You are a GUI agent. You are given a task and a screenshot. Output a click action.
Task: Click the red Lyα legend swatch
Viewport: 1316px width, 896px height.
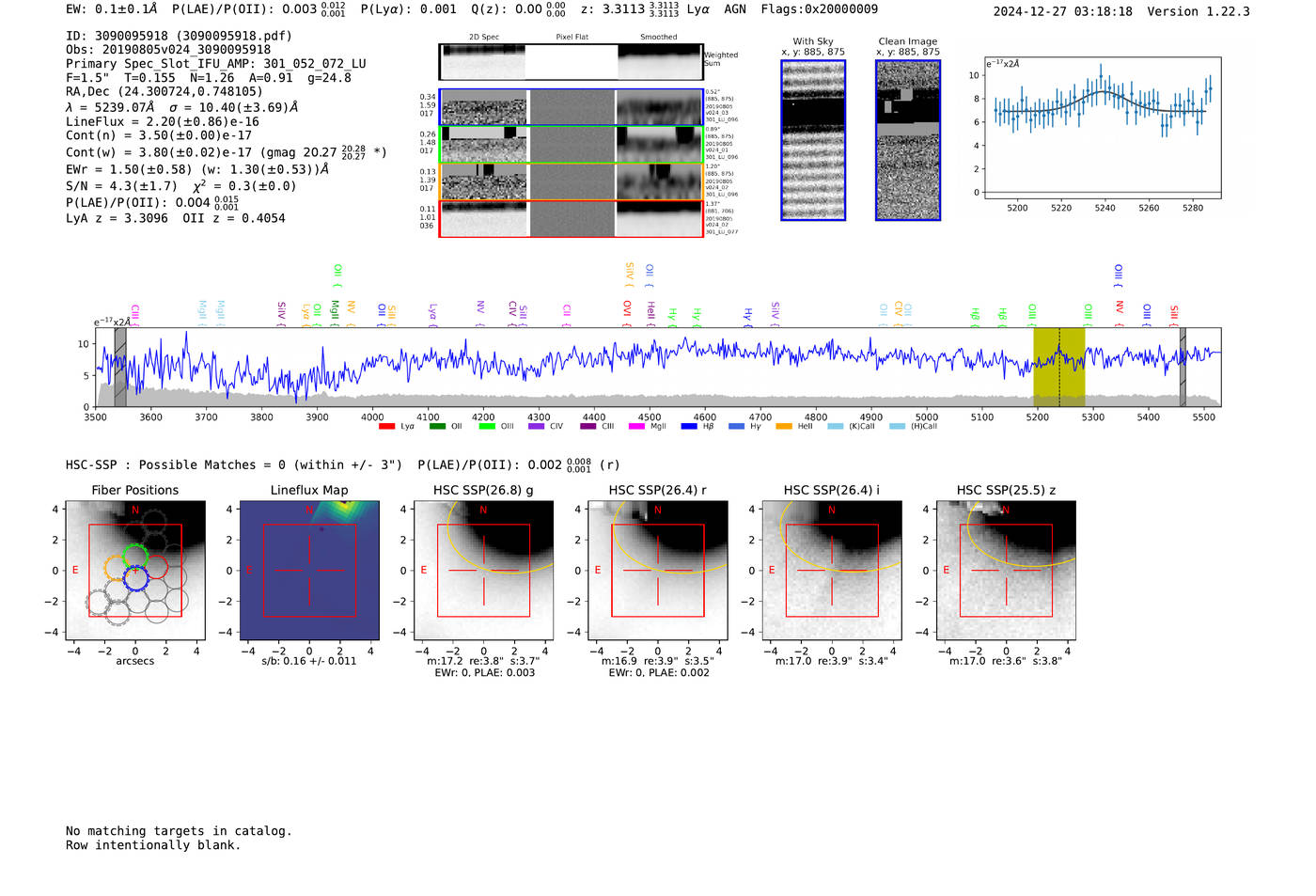click(386, 427)
